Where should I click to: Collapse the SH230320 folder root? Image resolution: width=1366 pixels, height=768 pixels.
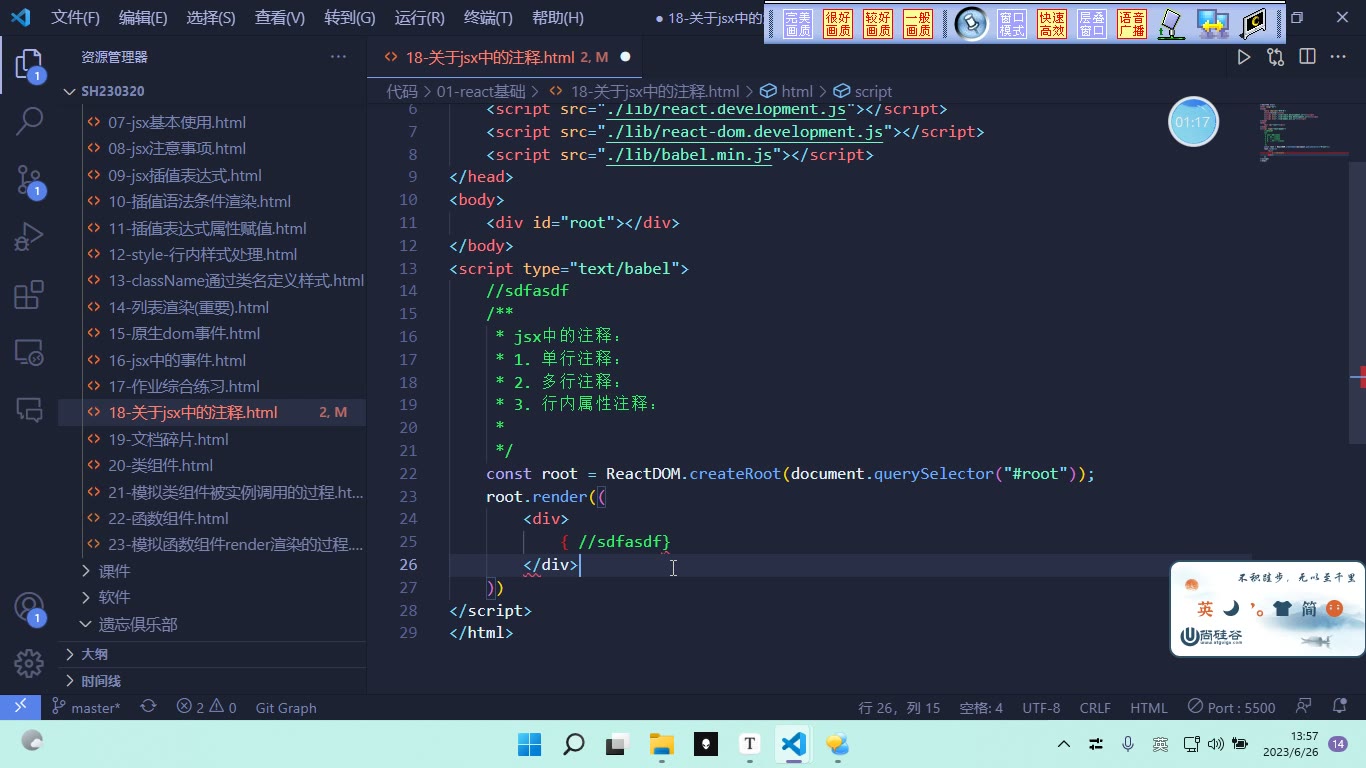(212, 91)
